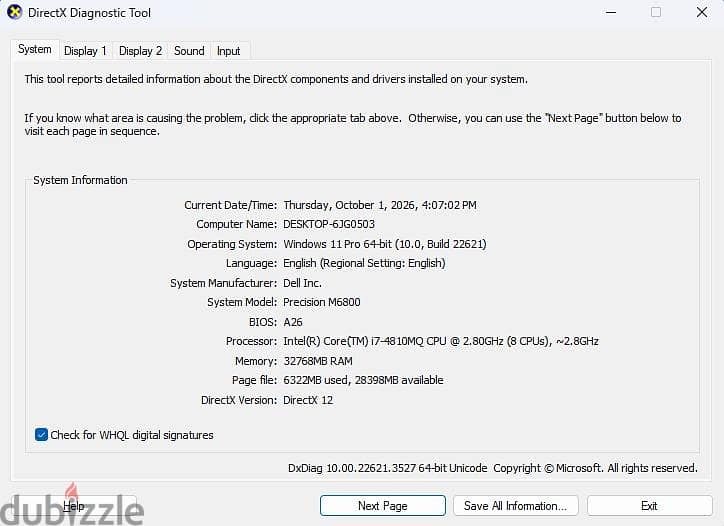The height and width of the screenshot is (526, 724).
Task: Open the Display 1 tab
Action: pos(85,51)
